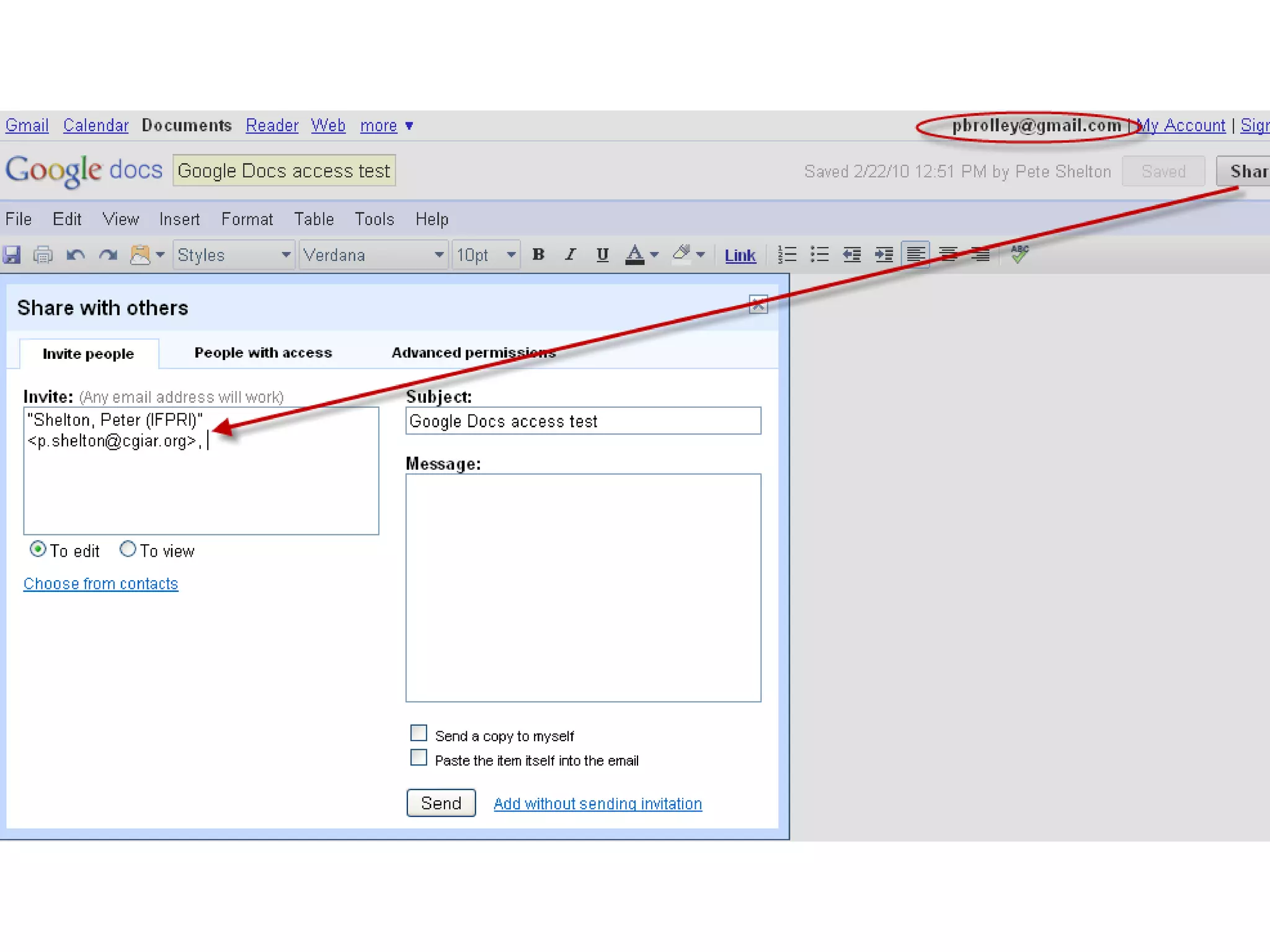Click the Save disk icon in toolbar

(12, 255)
